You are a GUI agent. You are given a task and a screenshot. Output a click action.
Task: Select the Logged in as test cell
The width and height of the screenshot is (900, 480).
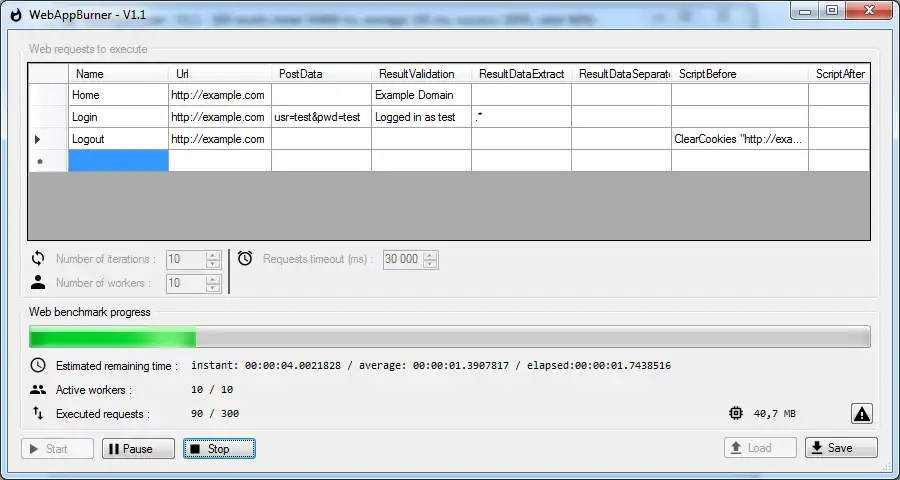pos(421,117)
